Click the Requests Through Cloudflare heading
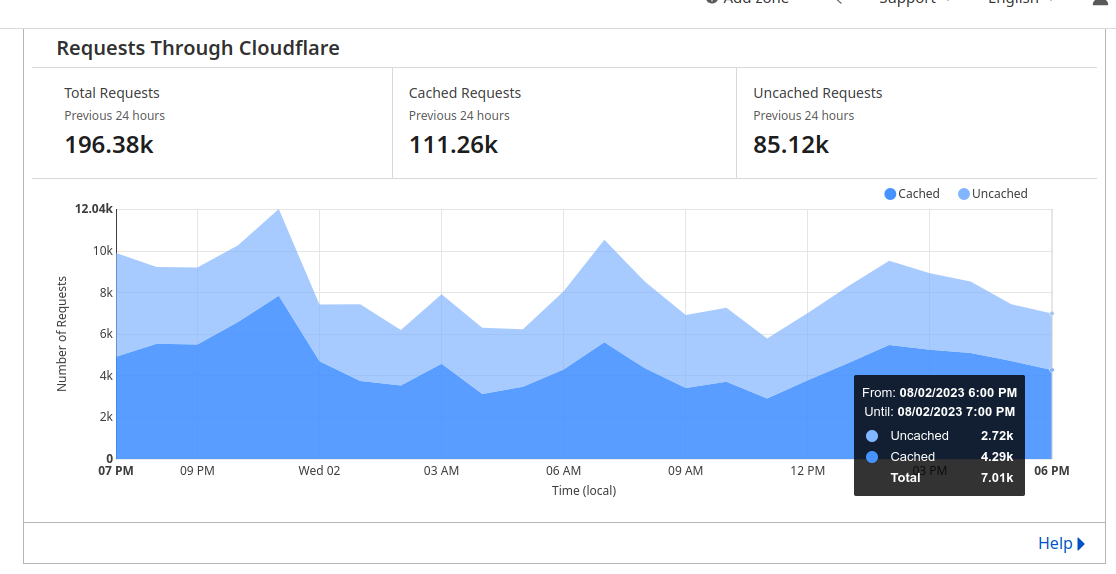The height and width of the screenshot is (574, 1116). coord(198,48)
